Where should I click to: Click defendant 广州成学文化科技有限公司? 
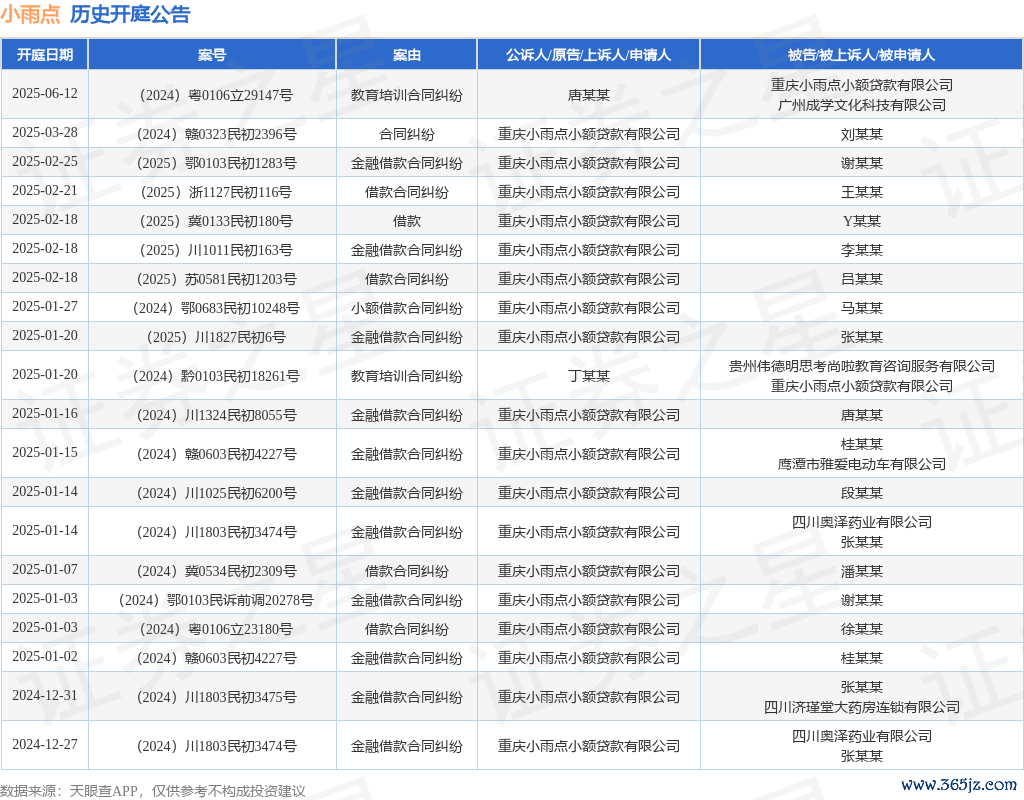click(x=861, y=105)
